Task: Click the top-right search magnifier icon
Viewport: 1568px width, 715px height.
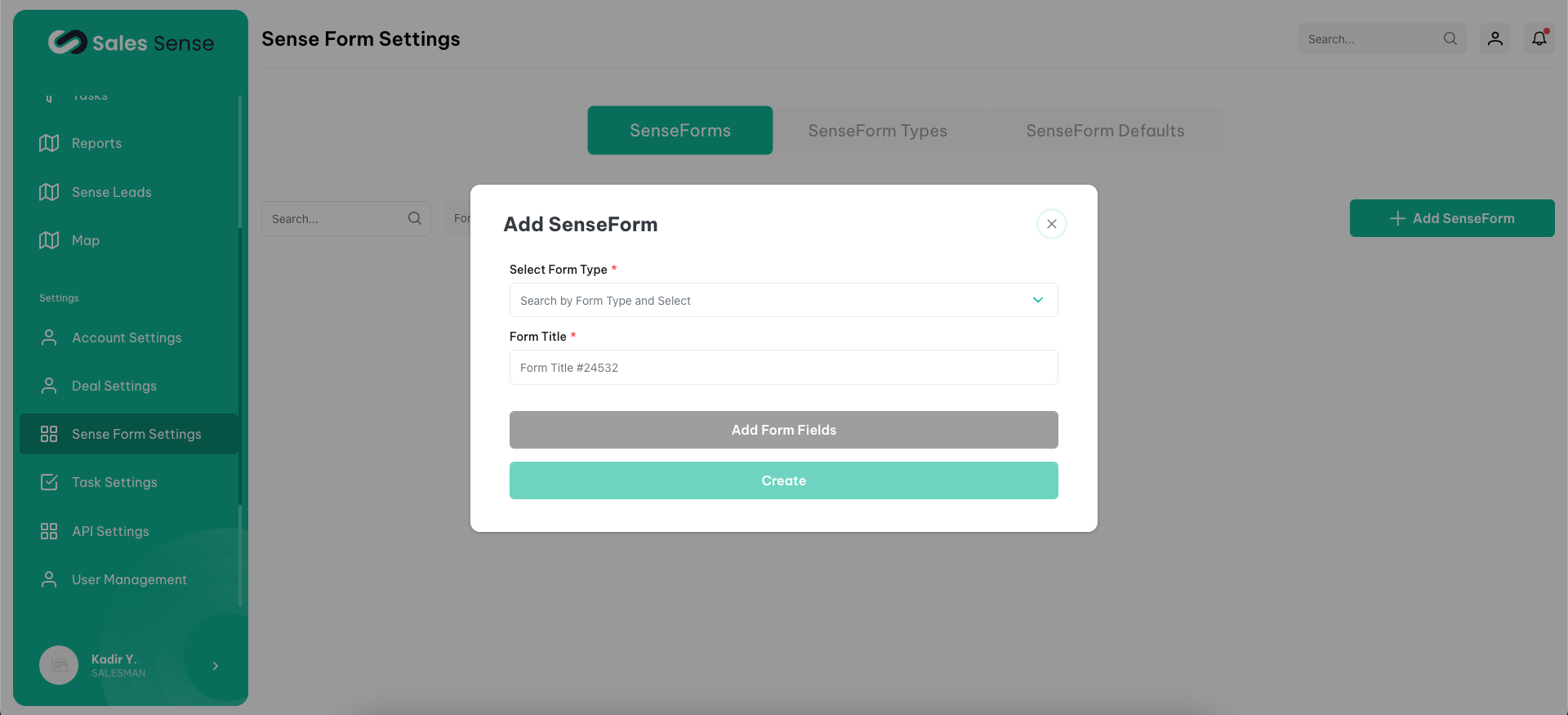Action: (1450, 38)
